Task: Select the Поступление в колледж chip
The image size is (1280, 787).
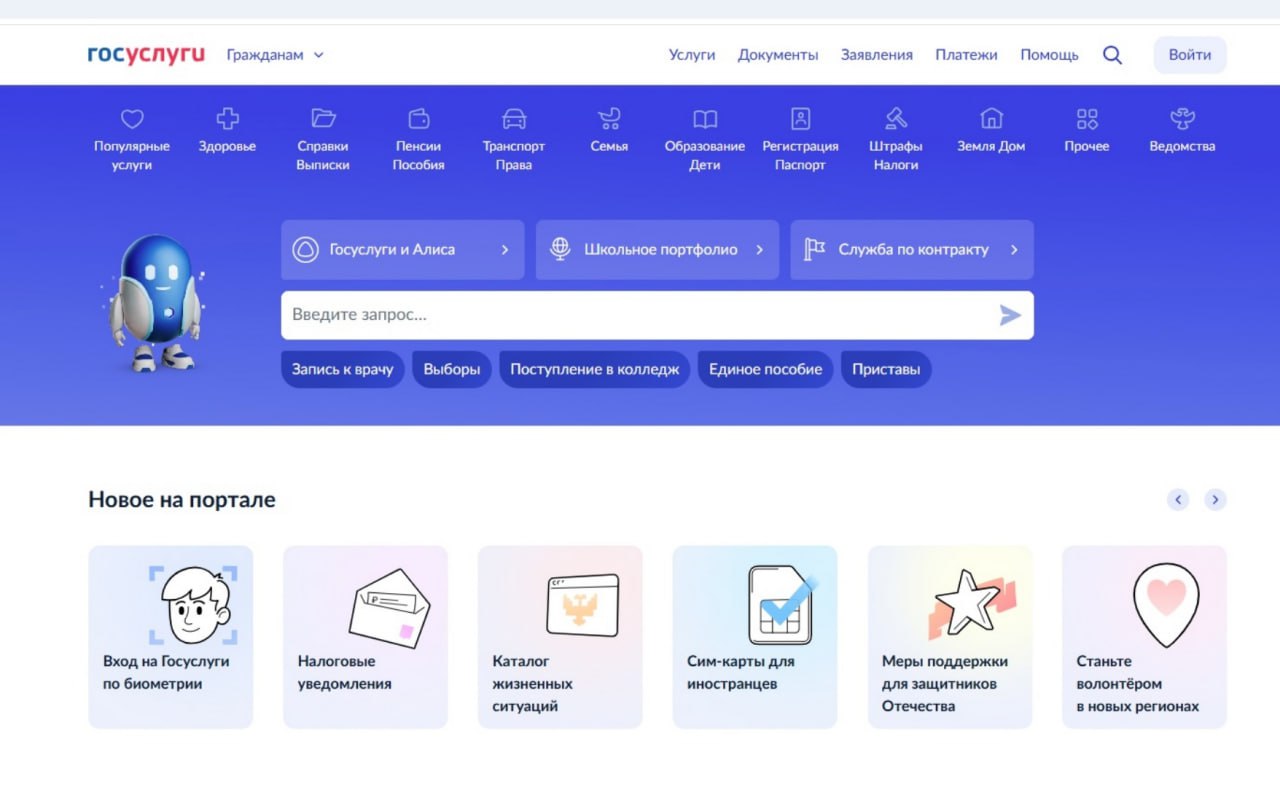Action: tap(595, 369)
